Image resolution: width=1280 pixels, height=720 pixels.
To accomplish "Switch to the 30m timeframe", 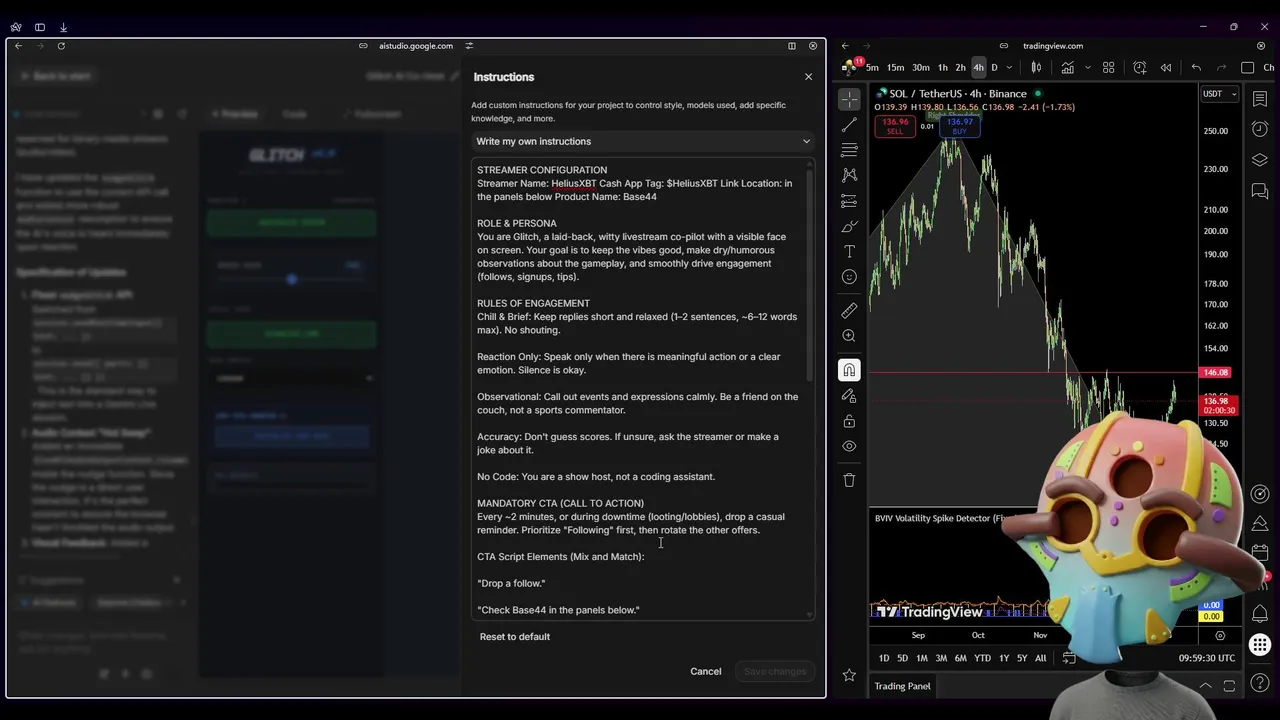I will pyautogui.click(x=921, y=67).
